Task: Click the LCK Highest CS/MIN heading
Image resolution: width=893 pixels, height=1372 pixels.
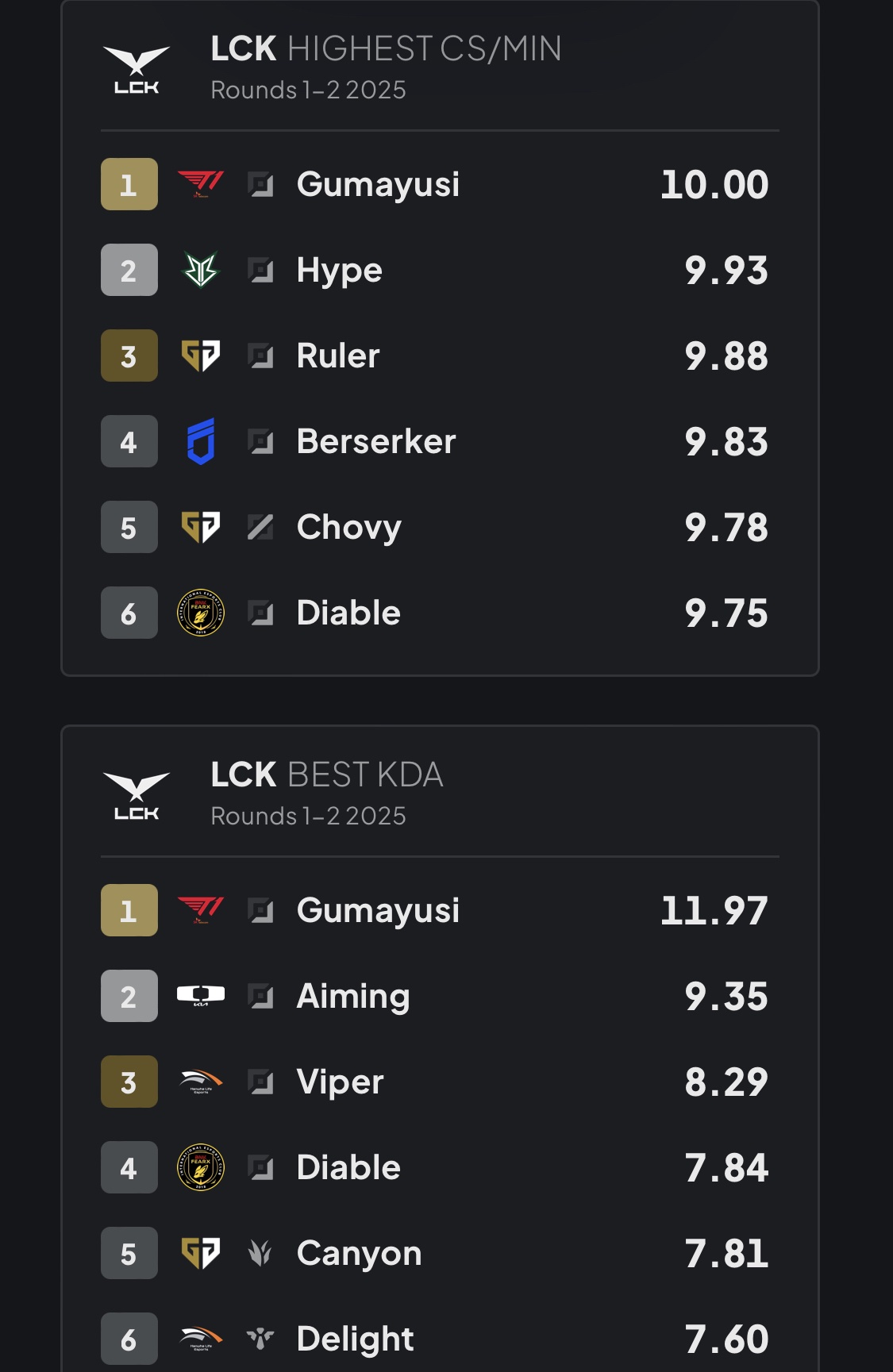Action: pos(386,49)
